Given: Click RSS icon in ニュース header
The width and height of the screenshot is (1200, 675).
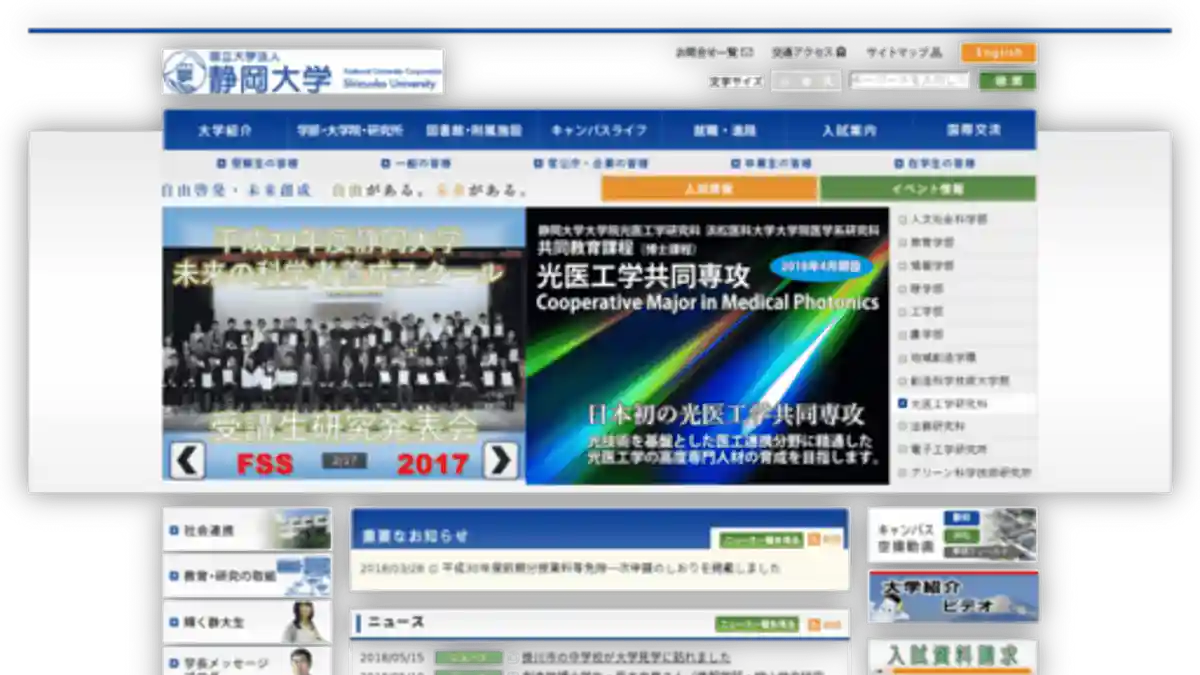Looking at the screenshot, I should click(x=815, y=624).
